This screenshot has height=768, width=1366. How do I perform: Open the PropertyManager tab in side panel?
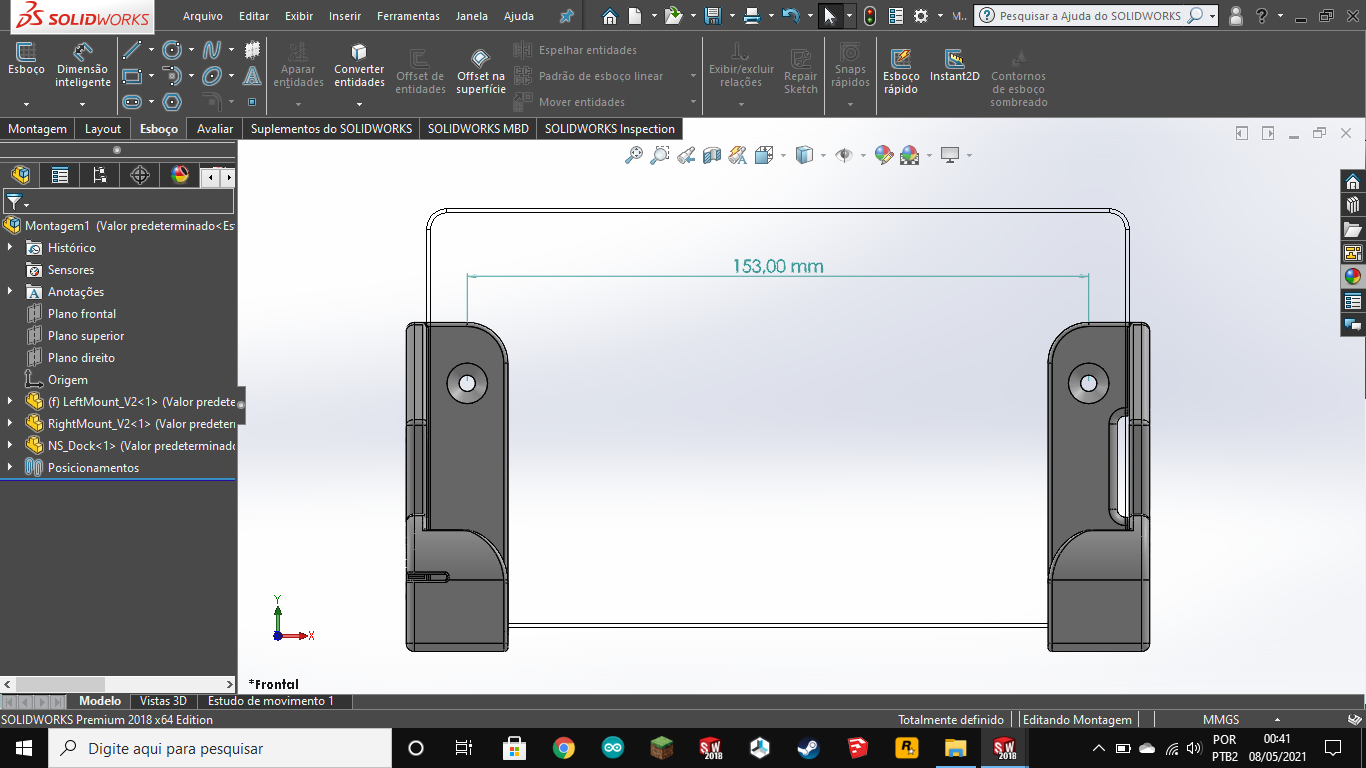coord(60,176)
